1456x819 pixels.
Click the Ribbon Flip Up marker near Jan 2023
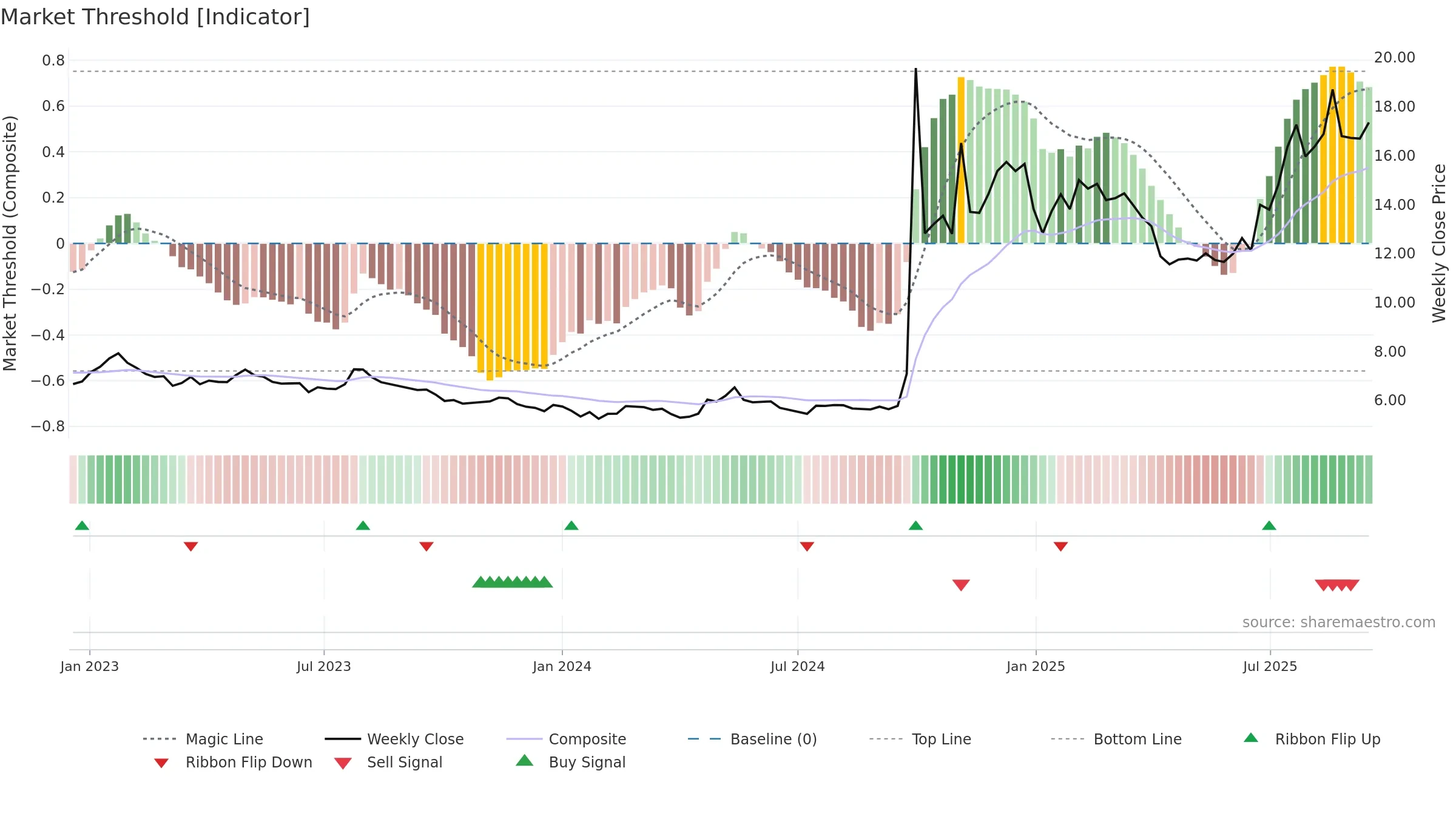click(82, 525)
